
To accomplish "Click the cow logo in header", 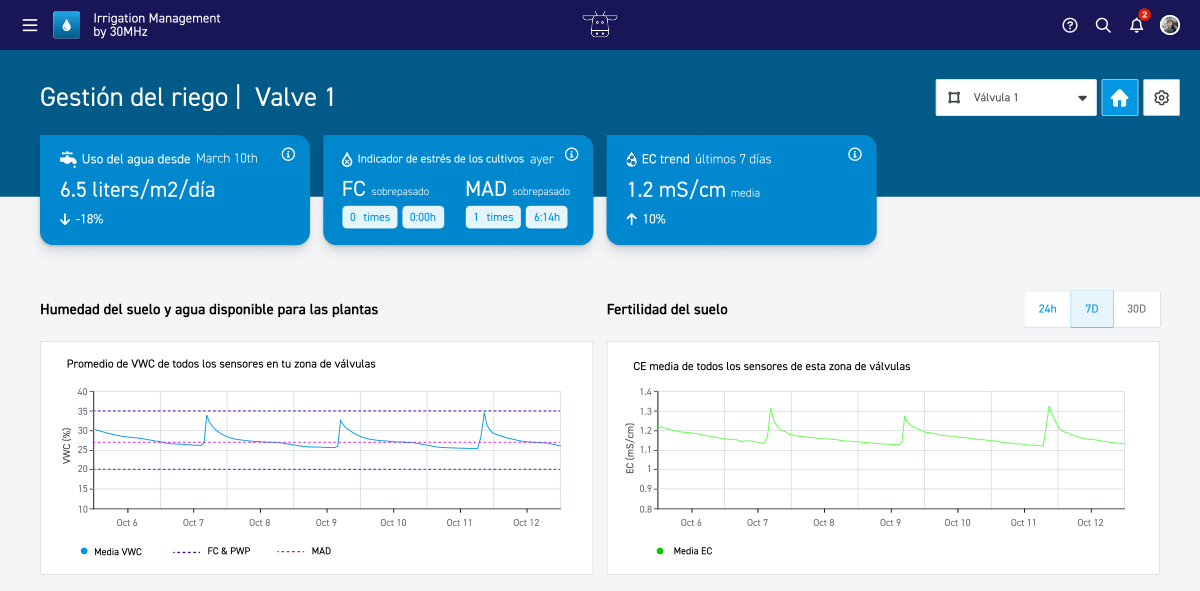I will (x=600, y=25).
